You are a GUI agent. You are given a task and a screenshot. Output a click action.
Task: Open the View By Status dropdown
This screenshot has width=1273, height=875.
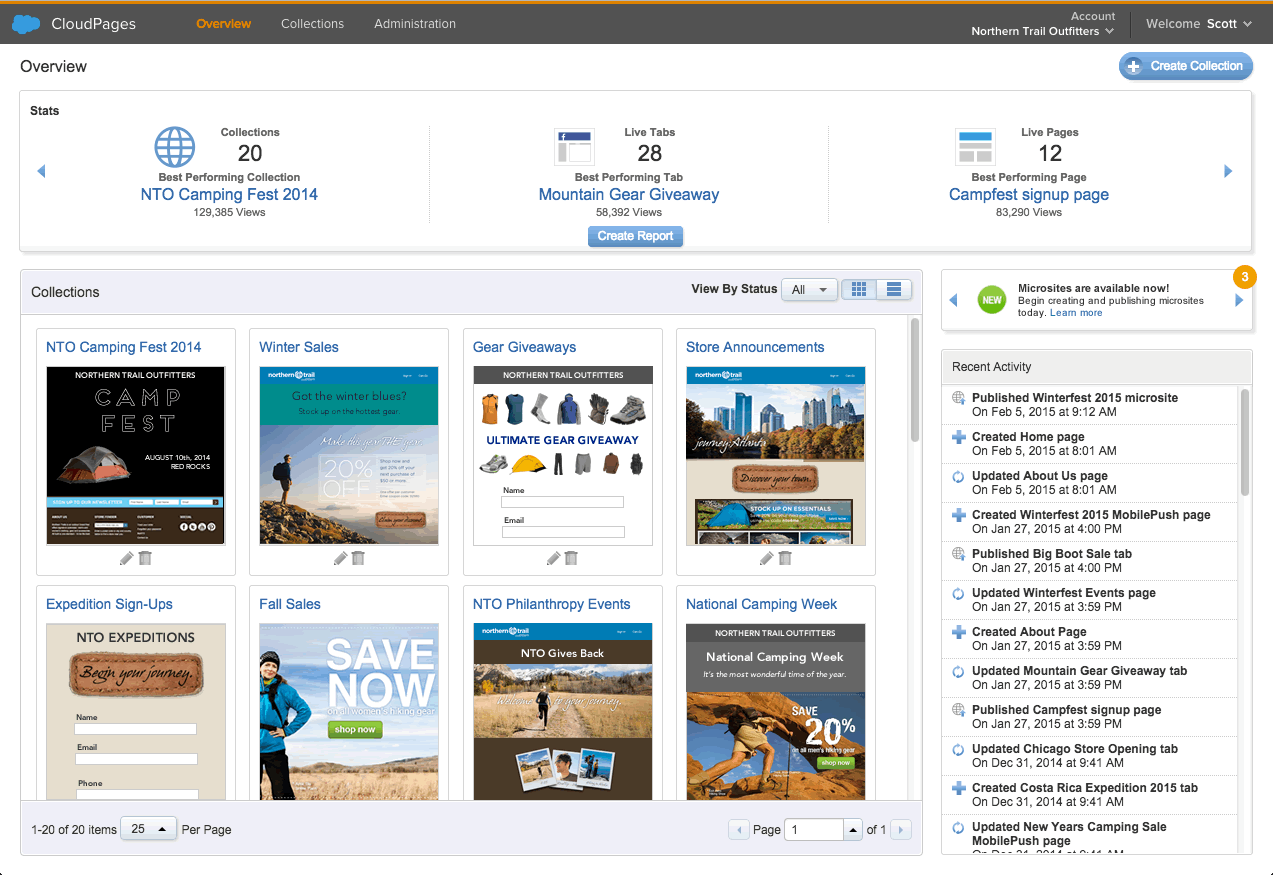pyautogui.click(x=809, y=290)
